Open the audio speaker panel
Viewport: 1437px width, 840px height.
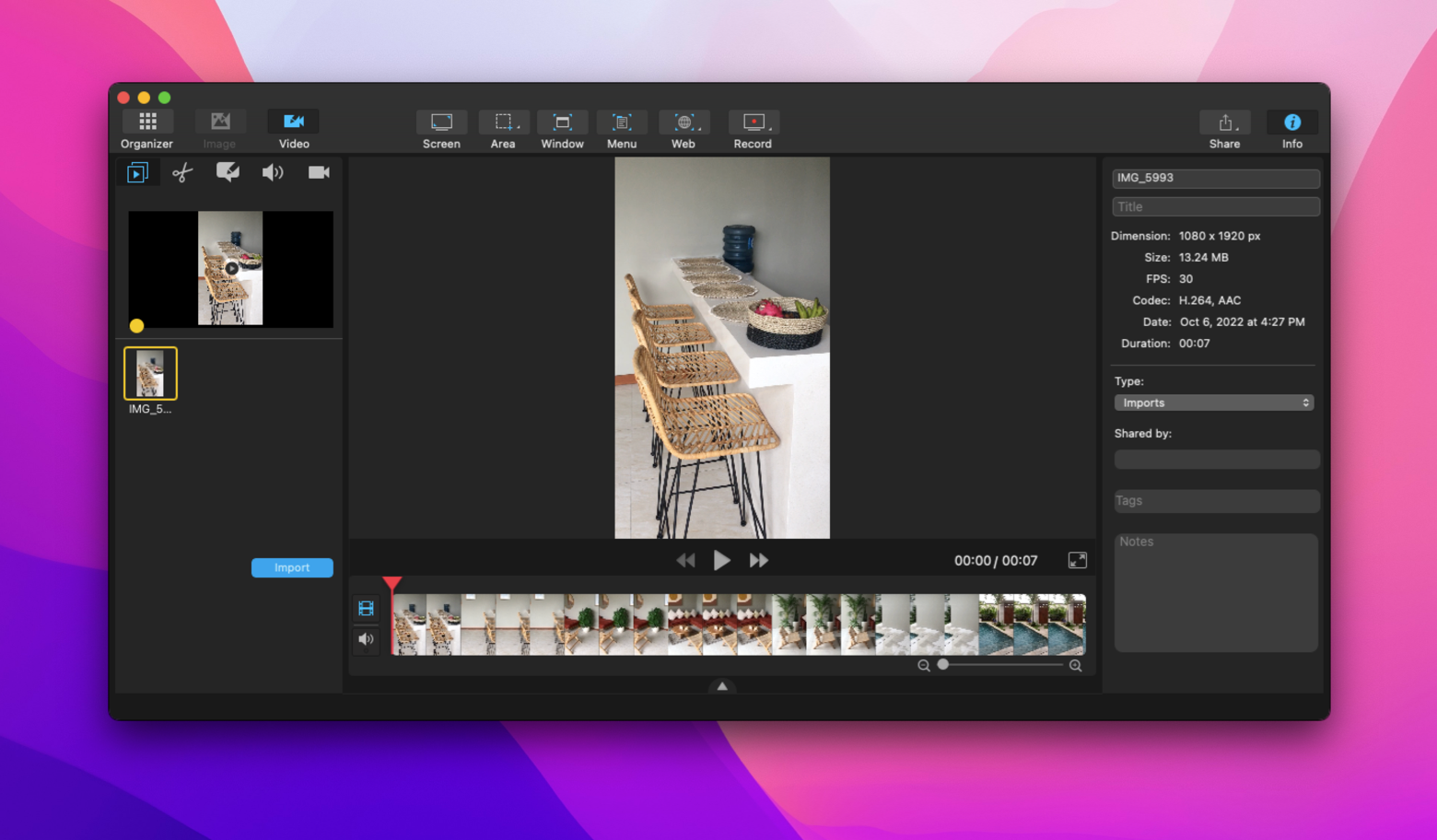click(273, 172)
